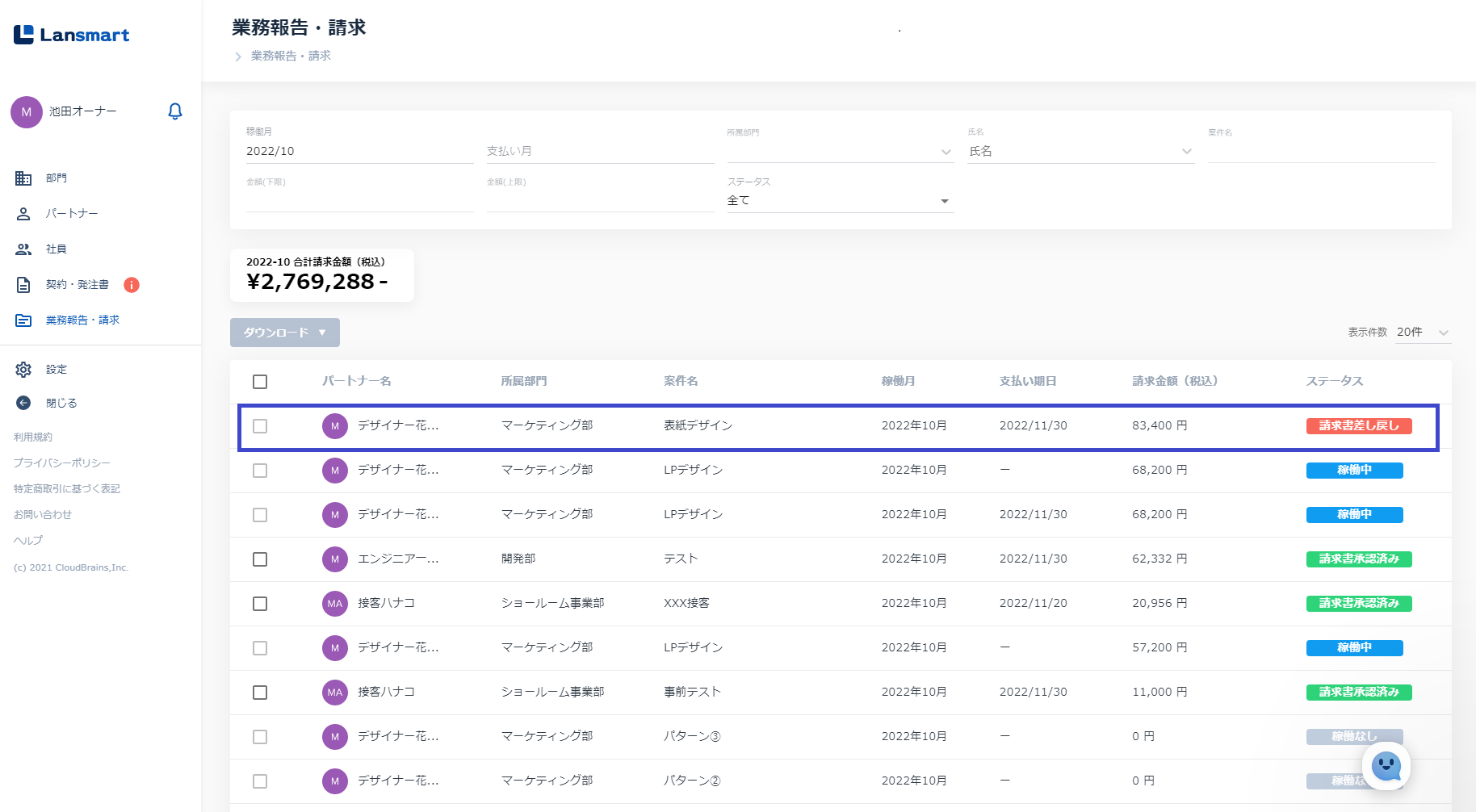Click the red alert badge beside 契約・発注書
Screen dimensions: 1476x812
(132, 285)
